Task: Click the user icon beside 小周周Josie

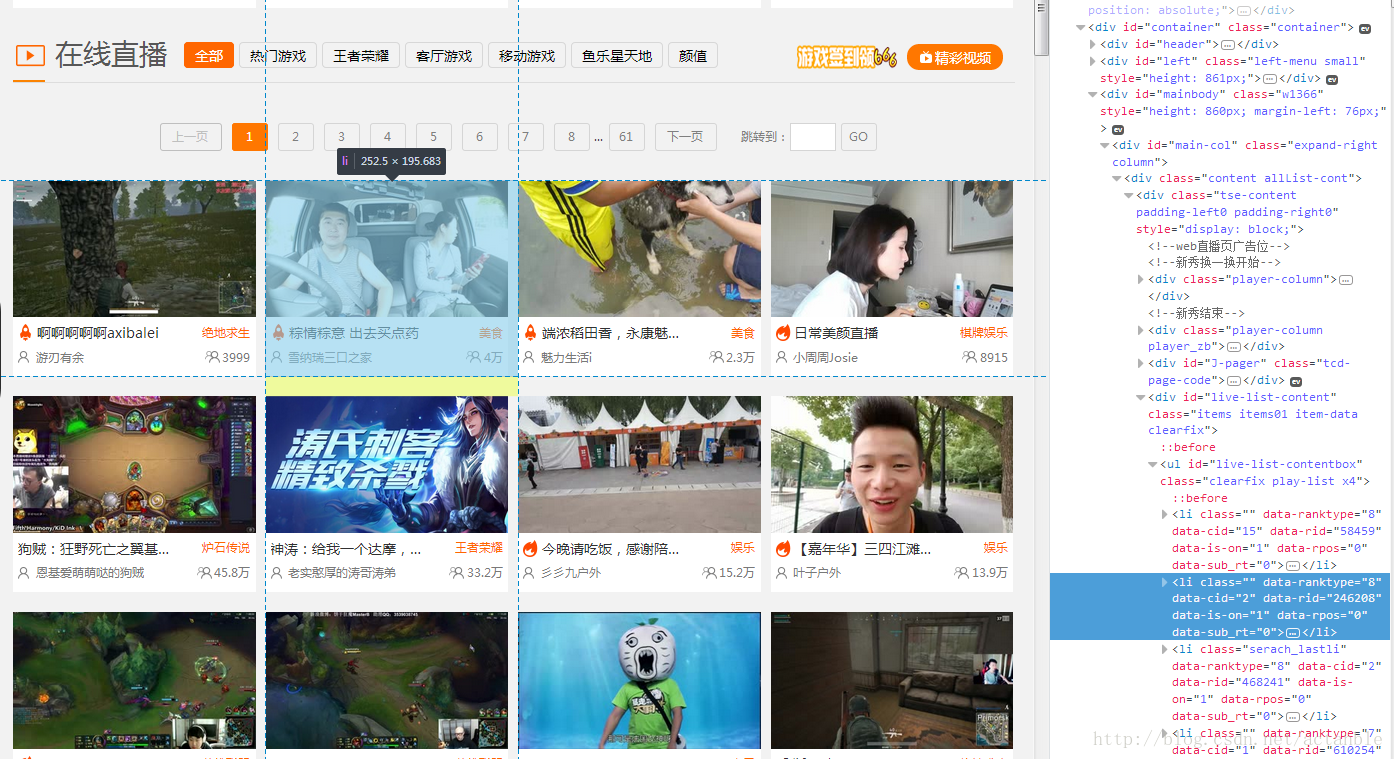Action: point(782,357)
